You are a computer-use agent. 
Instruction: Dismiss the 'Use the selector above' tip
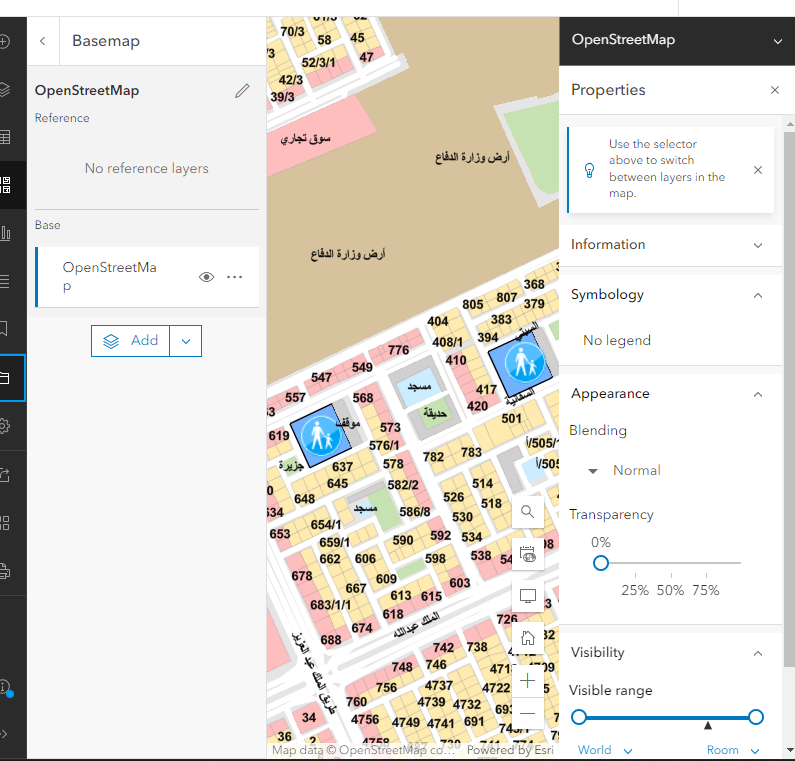tap(758, 170)
